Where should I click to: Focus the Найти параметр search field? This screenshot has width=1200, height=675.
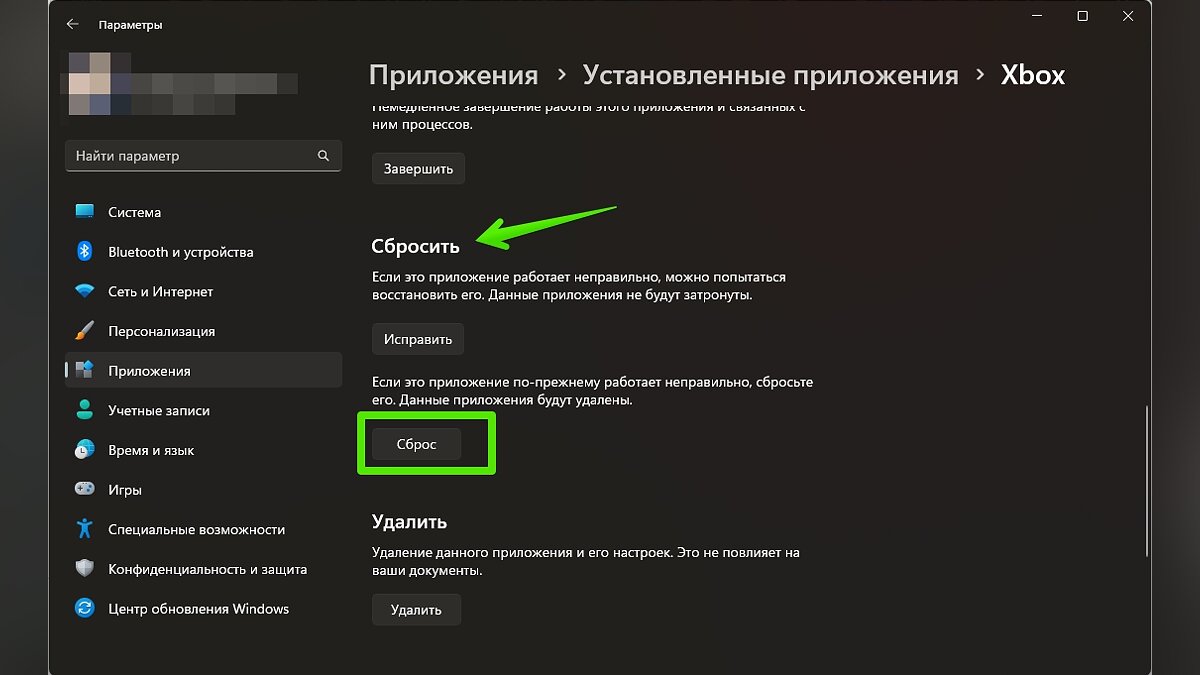point(190,156)
